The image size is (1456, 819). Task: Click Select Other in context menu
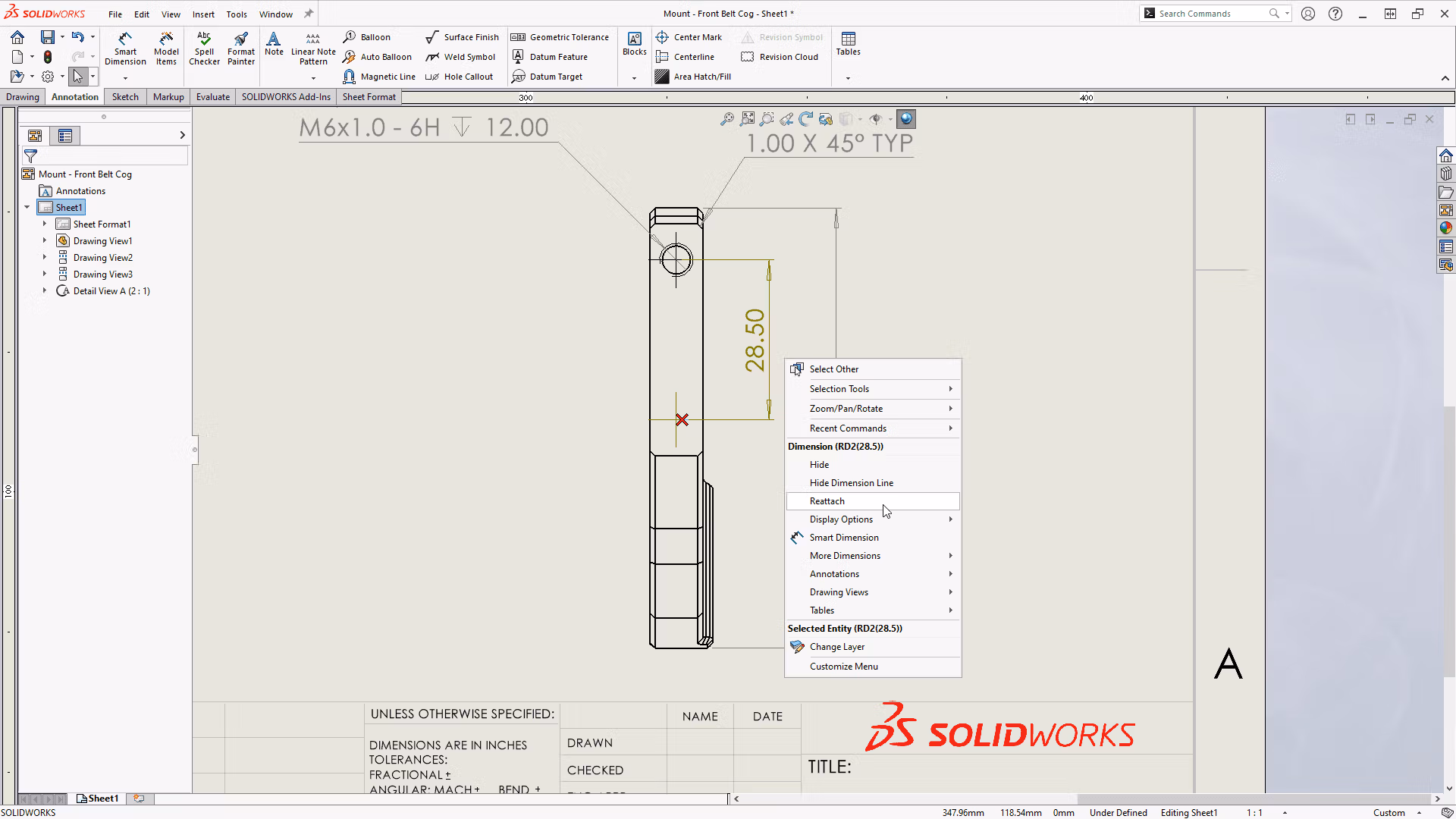tap(873, 369)
